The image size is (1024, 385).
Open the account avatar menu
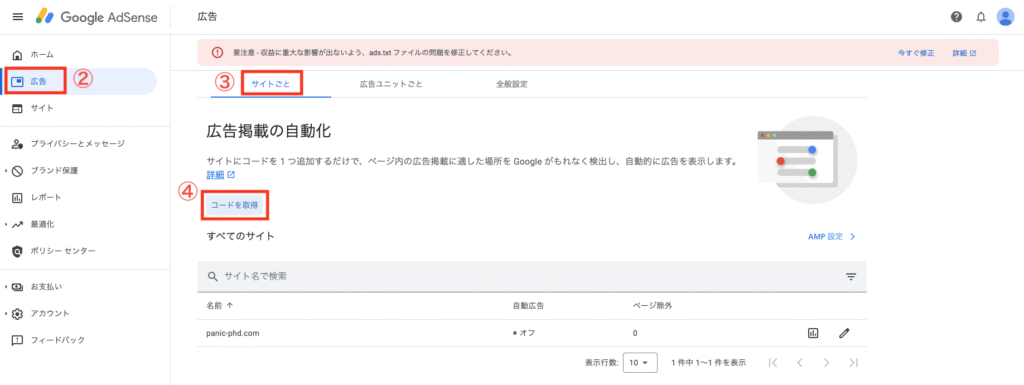click(x=1005, y=17)
